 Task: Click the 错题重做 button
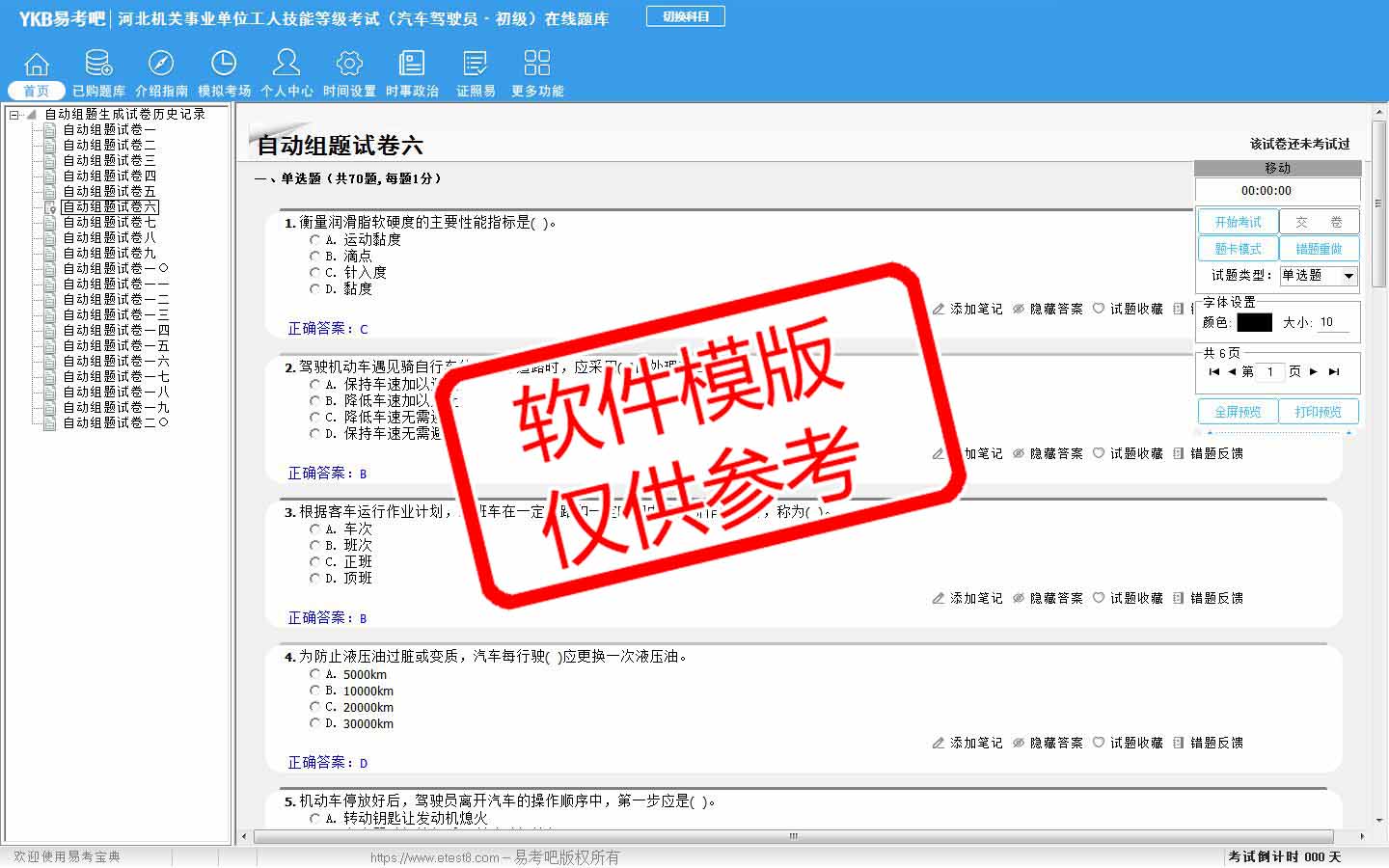1319,249
